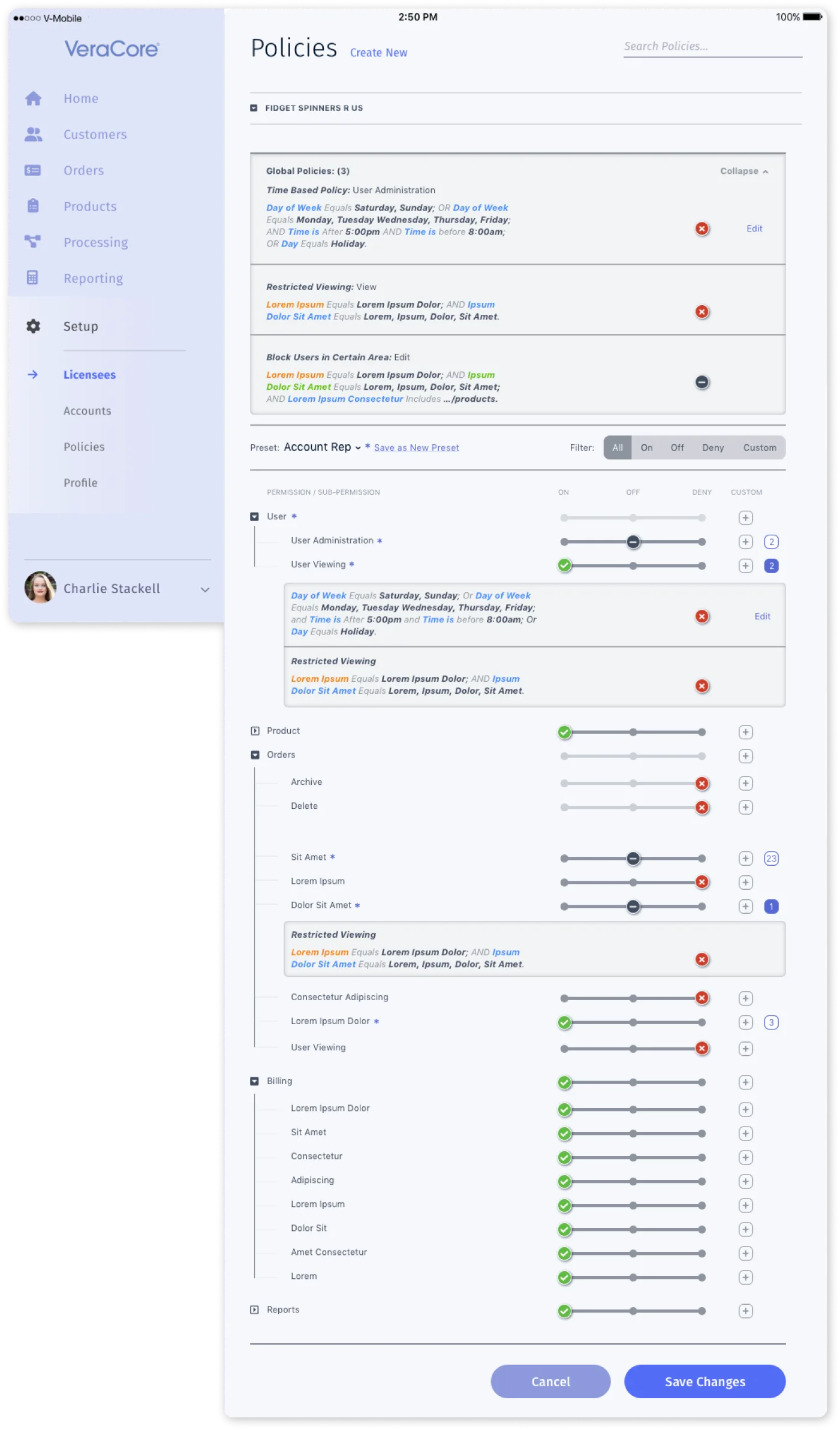Set User Viewing permission to On
This screenshot has width=840, height=1430.
(564, 565)
